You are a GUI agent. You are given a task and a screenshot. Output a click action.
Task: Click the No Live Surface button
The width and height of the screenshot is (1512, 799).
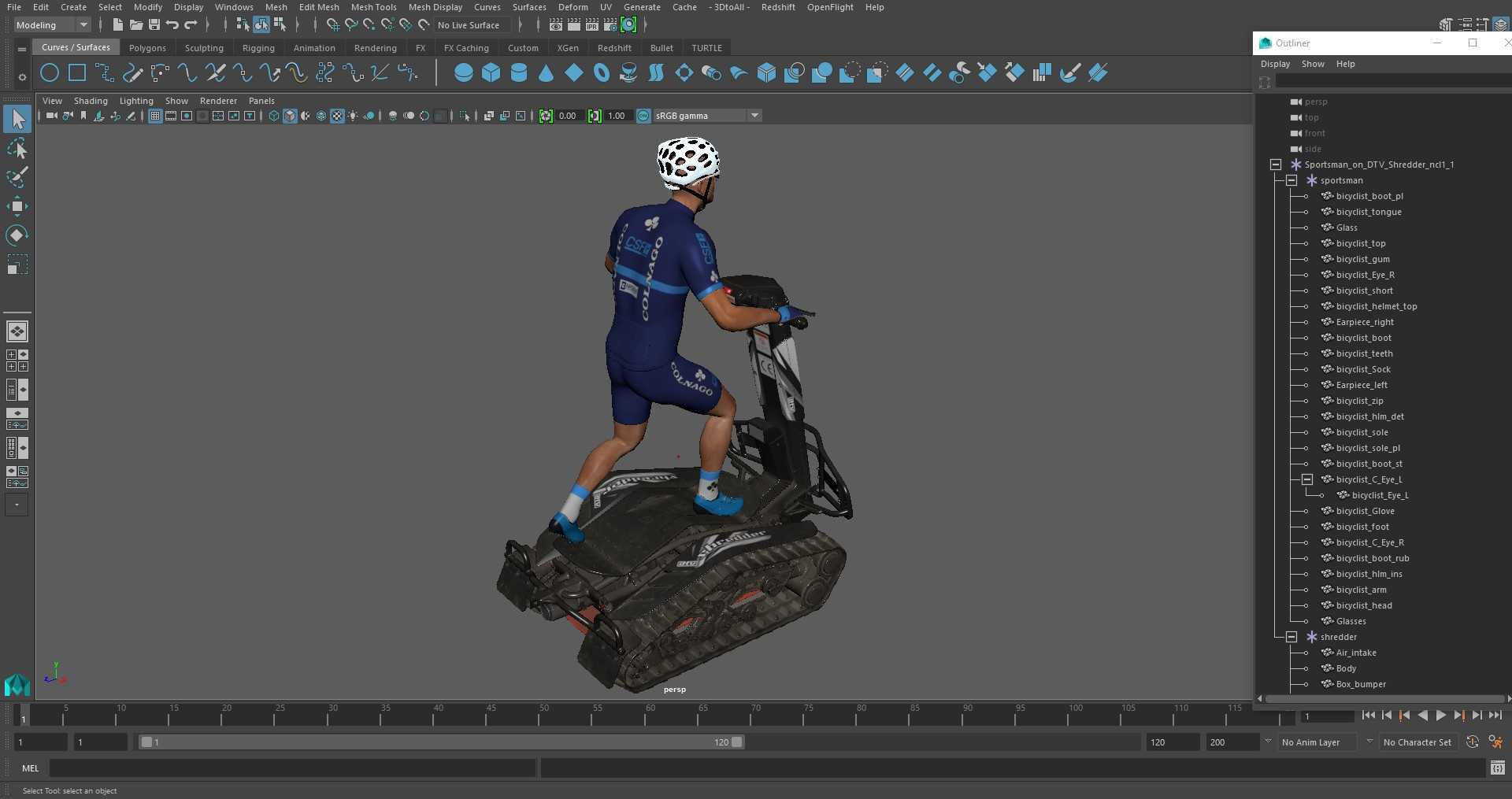click(474, 25)
